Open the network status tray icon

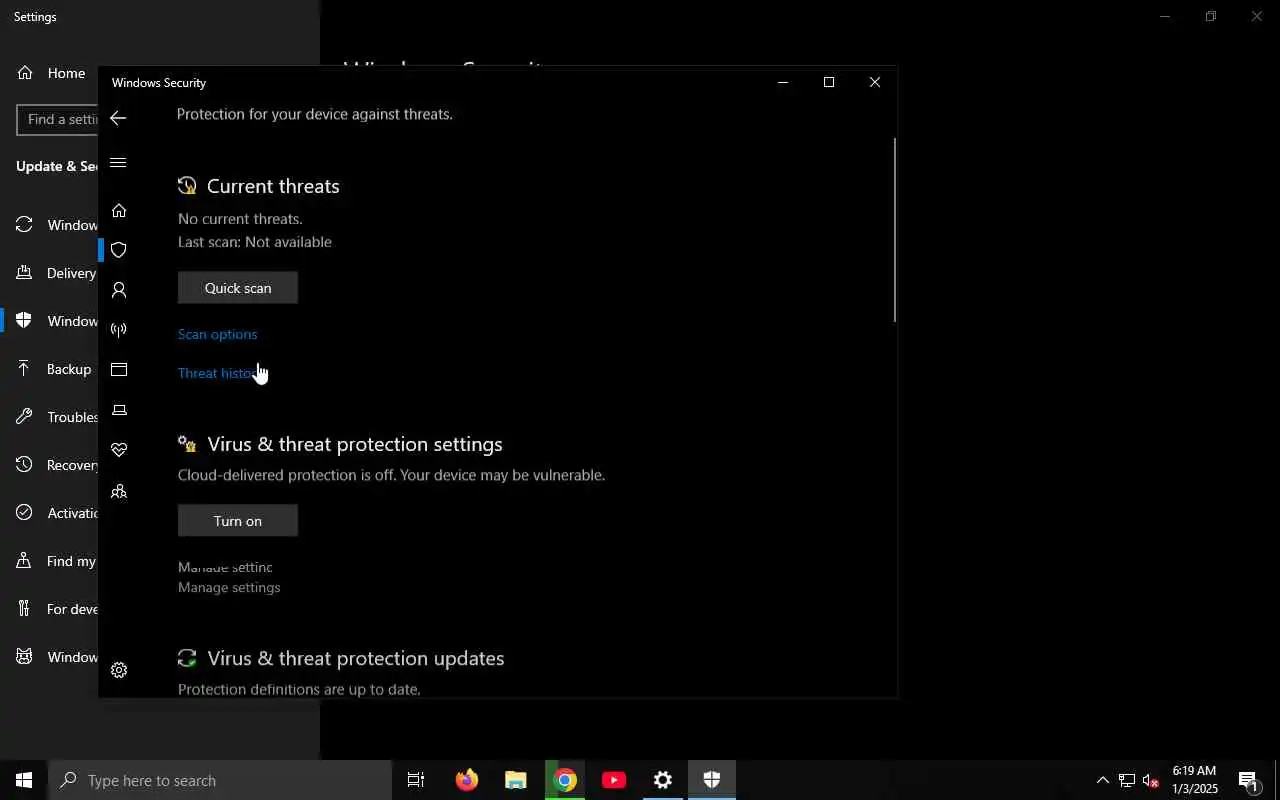pyautogui.click(x=1127, y=780)
